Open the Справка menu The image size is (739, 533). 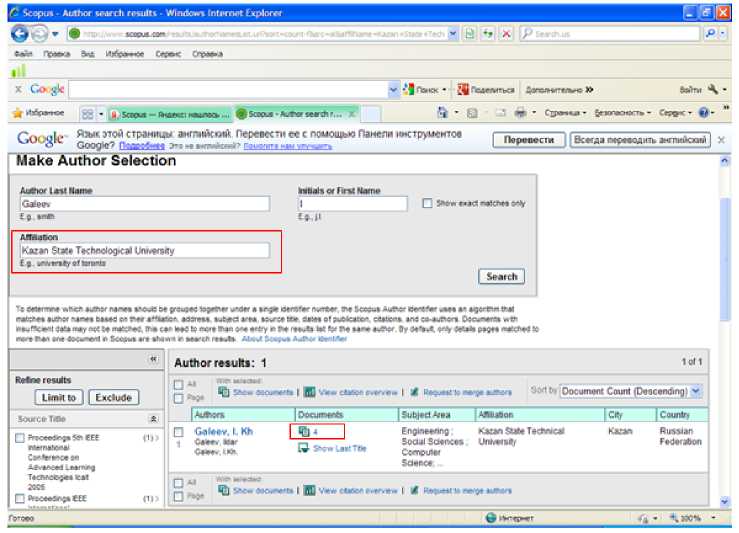tap(207, 54)
